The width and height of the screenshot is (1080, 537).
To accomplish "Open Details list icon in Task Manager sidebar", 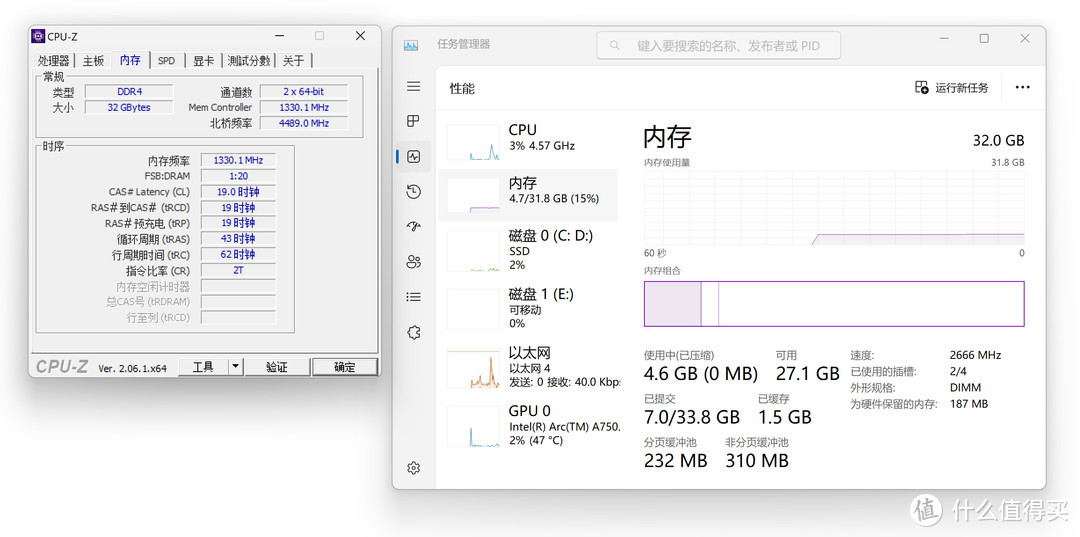I will click(413, 297).
